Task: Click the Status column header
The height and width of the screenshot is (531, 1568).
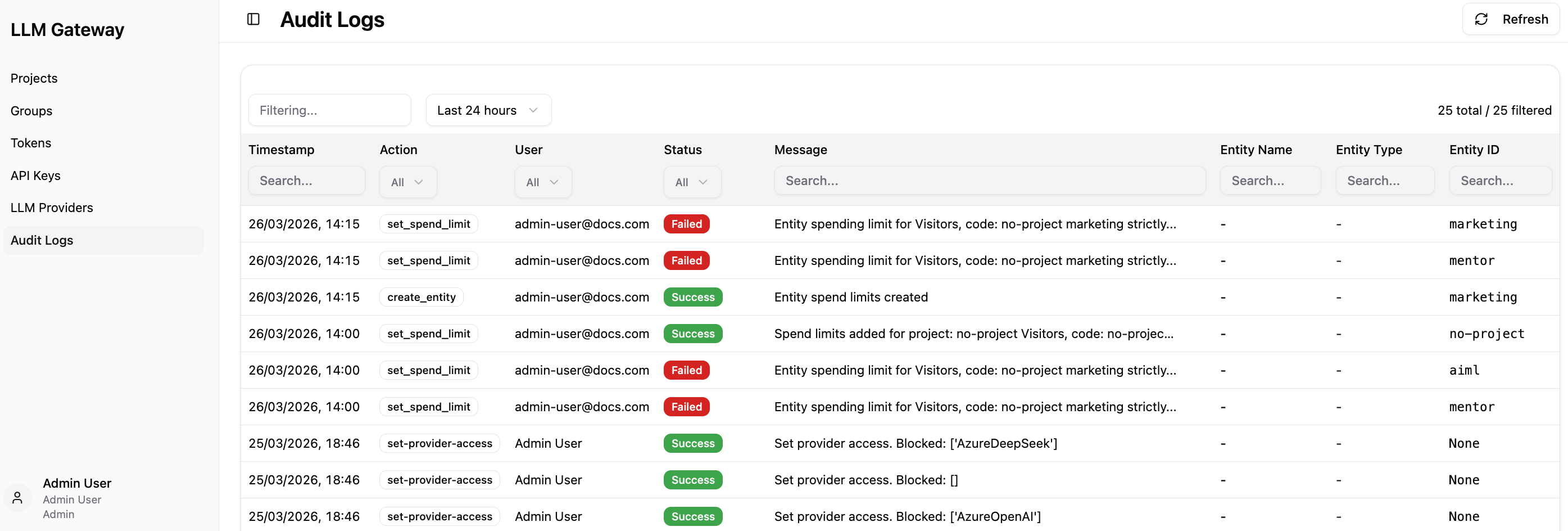Action: (x=682, y=150)
